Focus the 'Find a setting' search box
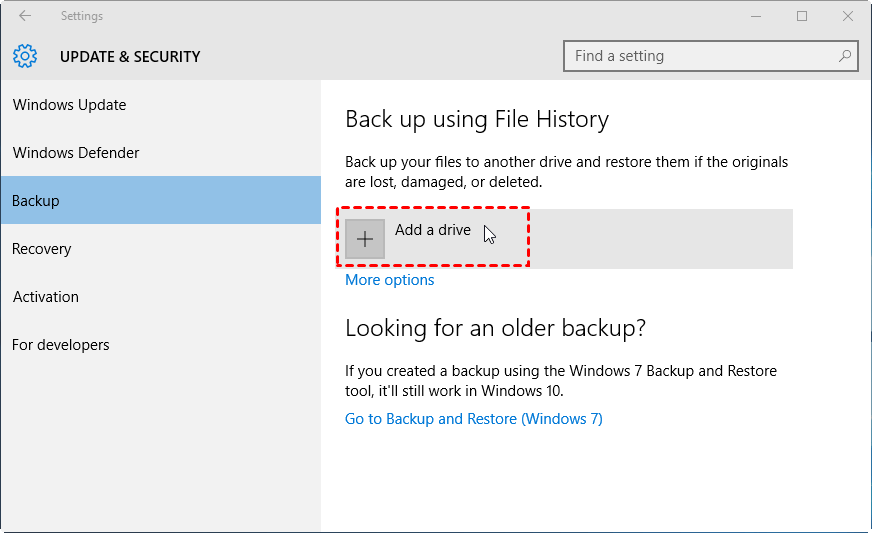 coord(700,56)
